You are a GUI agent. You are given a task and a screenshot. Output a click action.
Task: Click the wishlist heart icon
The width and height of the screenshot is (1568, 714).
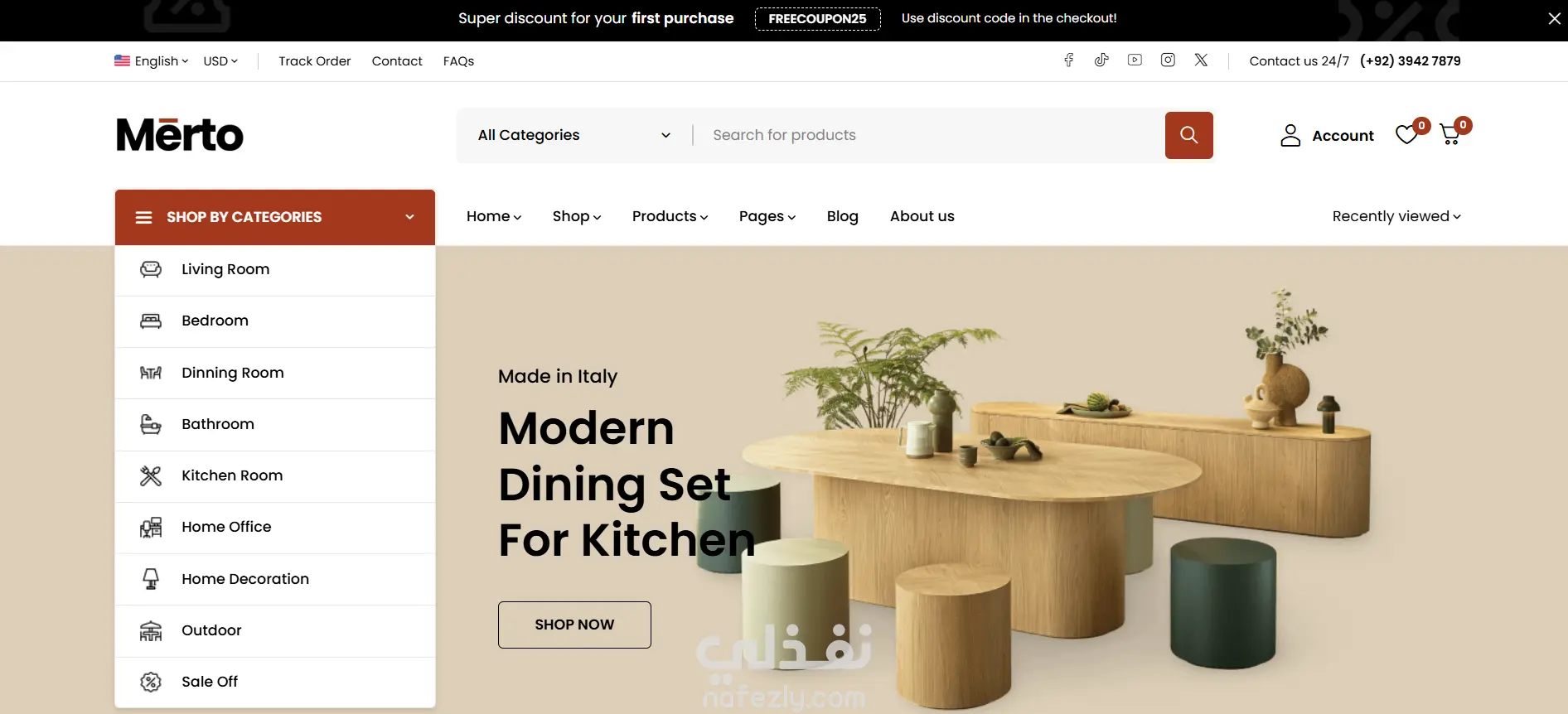(x=1406, y=134)
